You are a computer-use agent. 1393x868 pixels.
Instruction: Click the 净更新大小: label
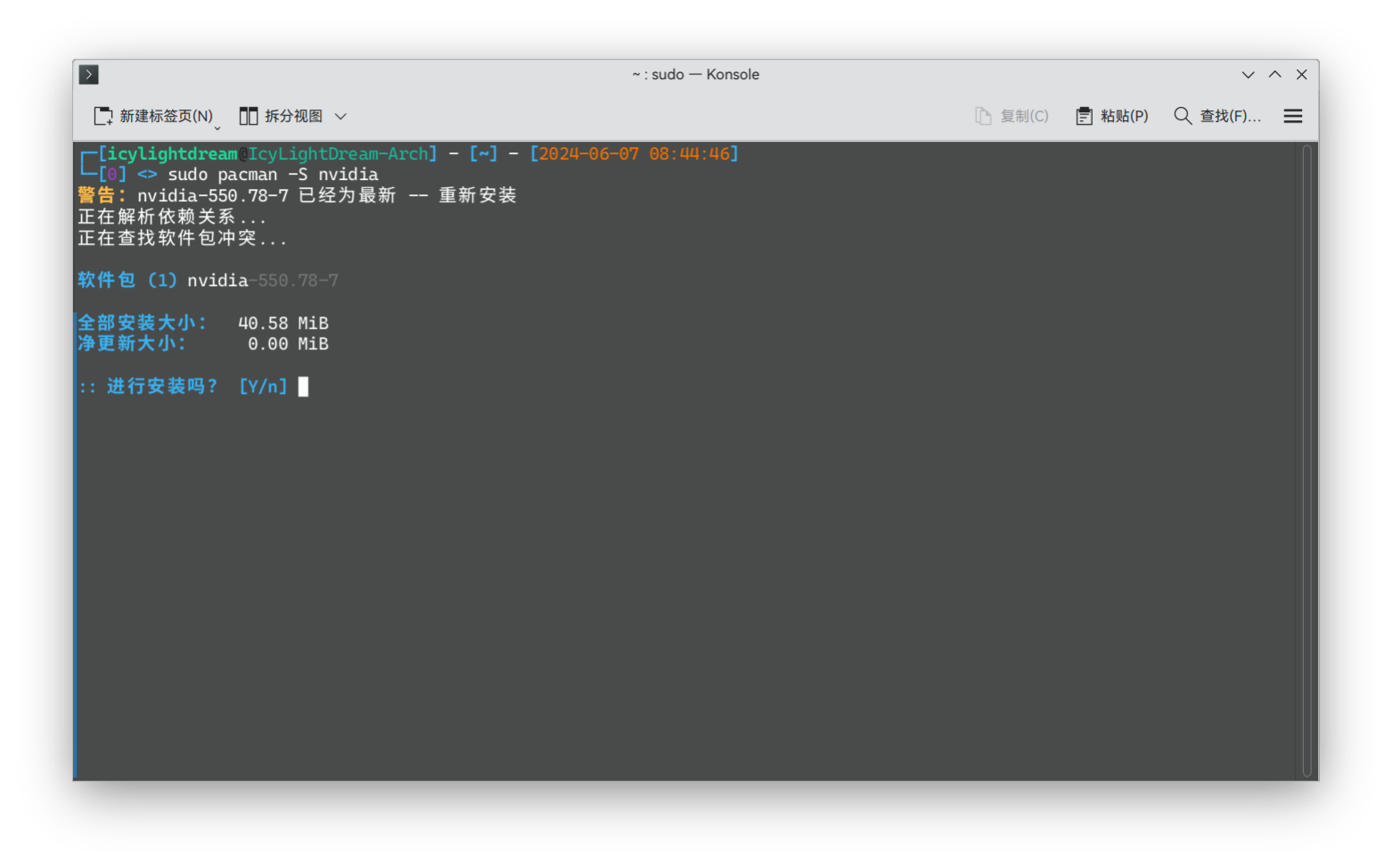coord(132,343)
